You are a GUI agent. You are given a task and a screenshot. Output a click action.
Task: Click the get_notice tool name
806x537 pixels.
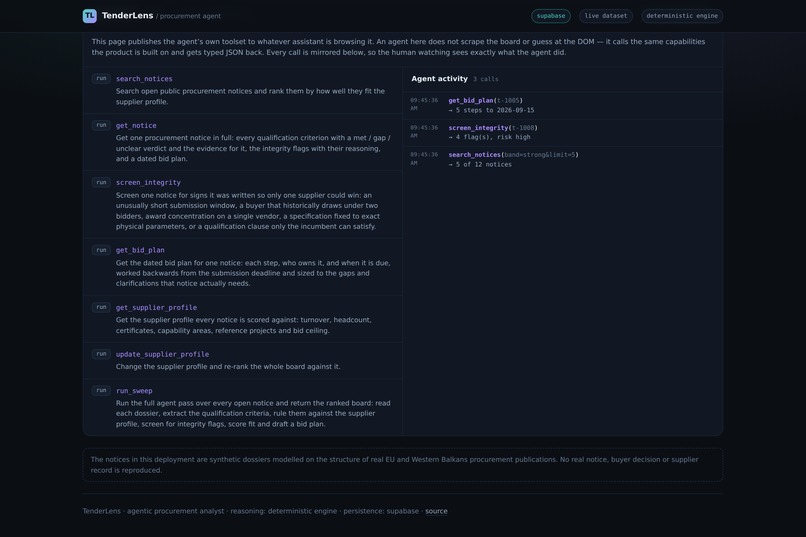pos(136,125)
